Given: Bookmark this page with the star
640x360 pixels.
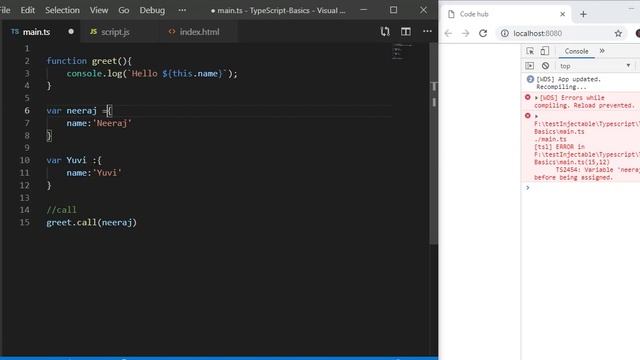Looking at the screenshot, I should click(x=618, y=33).
